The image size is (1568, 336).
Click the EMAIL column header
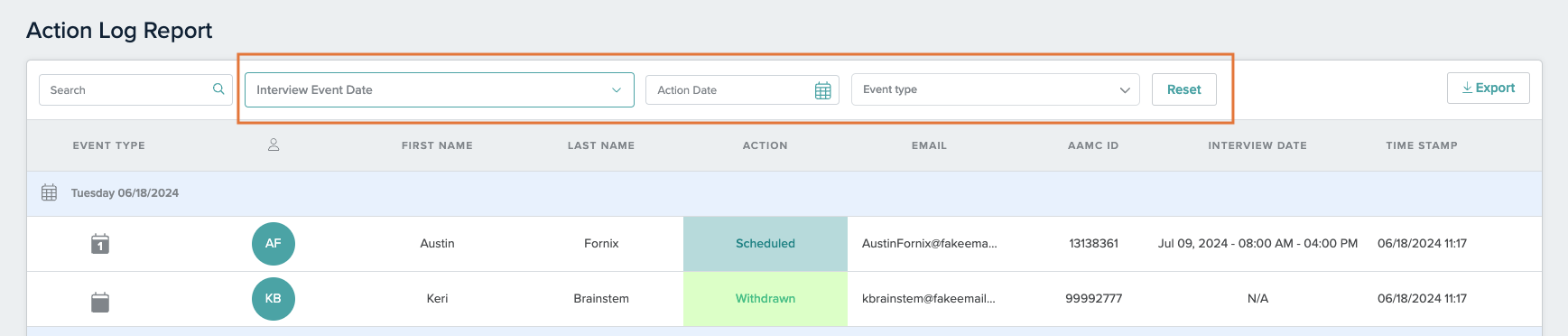[930, 145]
